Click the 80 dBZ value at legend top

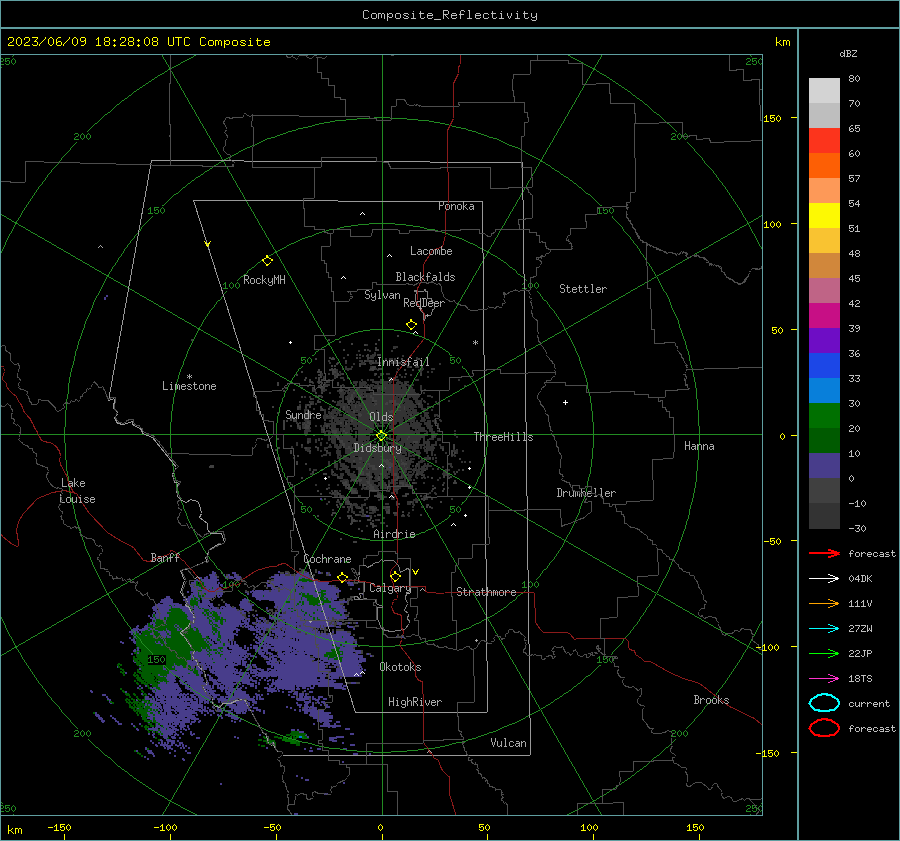point(854,79)
